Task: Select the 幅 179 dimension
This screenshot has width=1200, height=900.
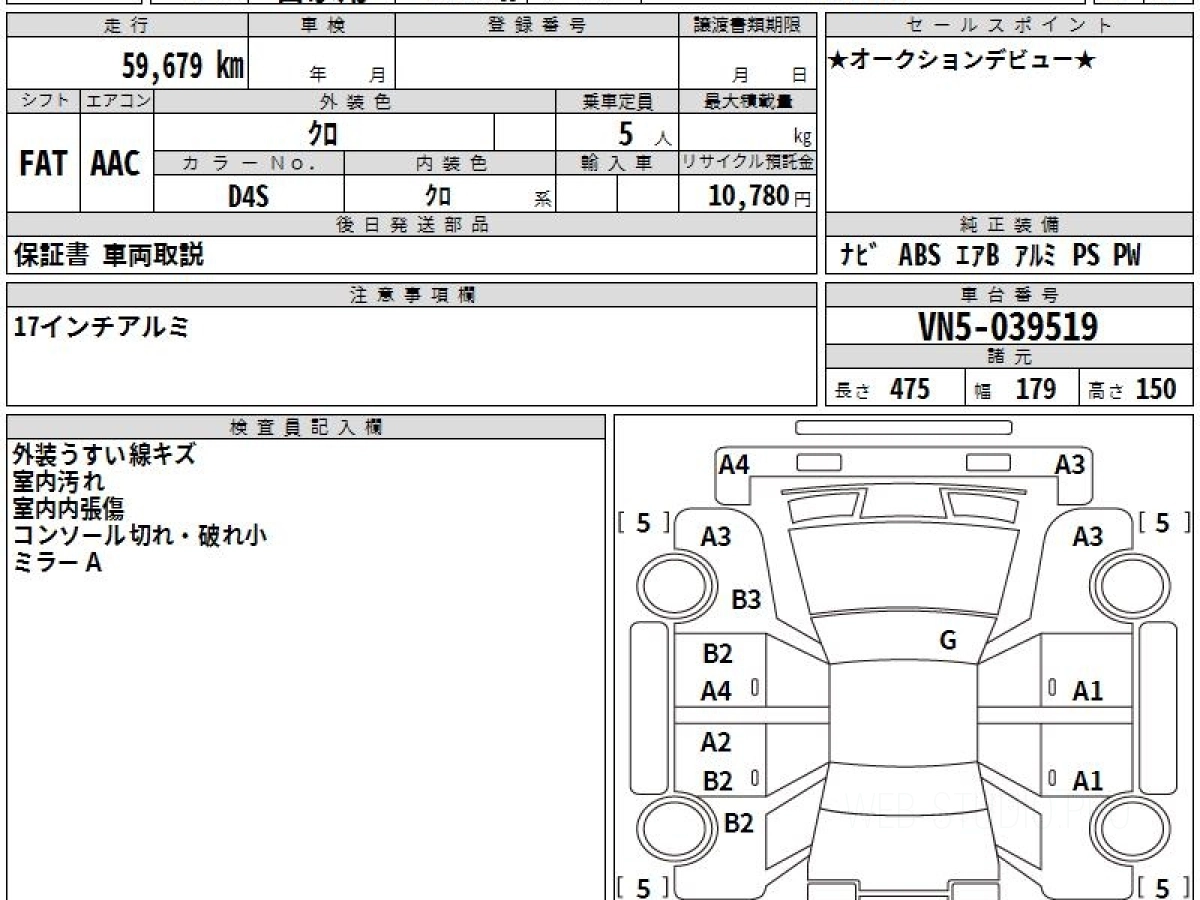Action: point(1016,389)
